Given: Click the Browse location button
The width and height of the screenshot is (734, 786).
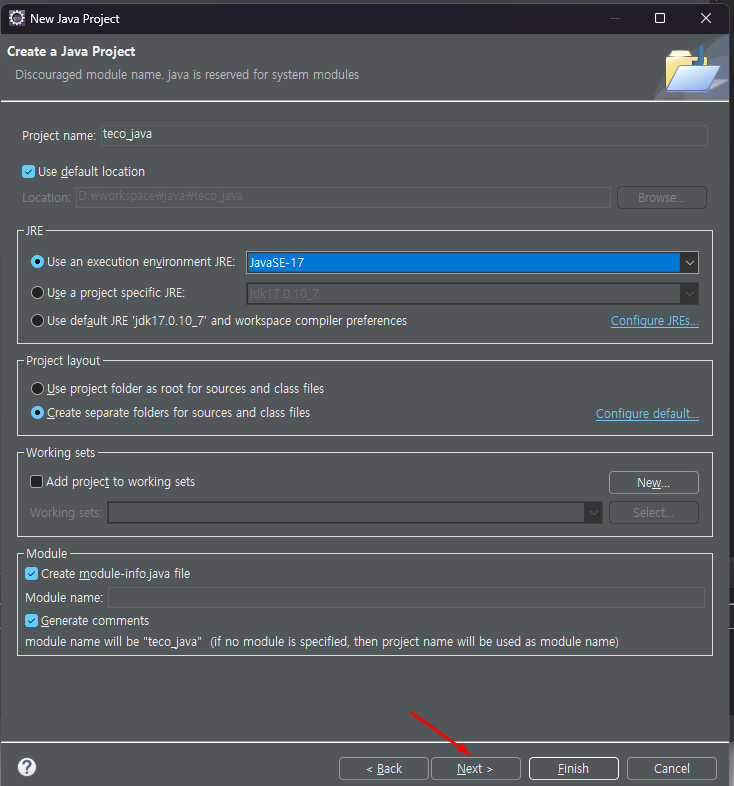Looking at the screenshot, I should 662,198.
